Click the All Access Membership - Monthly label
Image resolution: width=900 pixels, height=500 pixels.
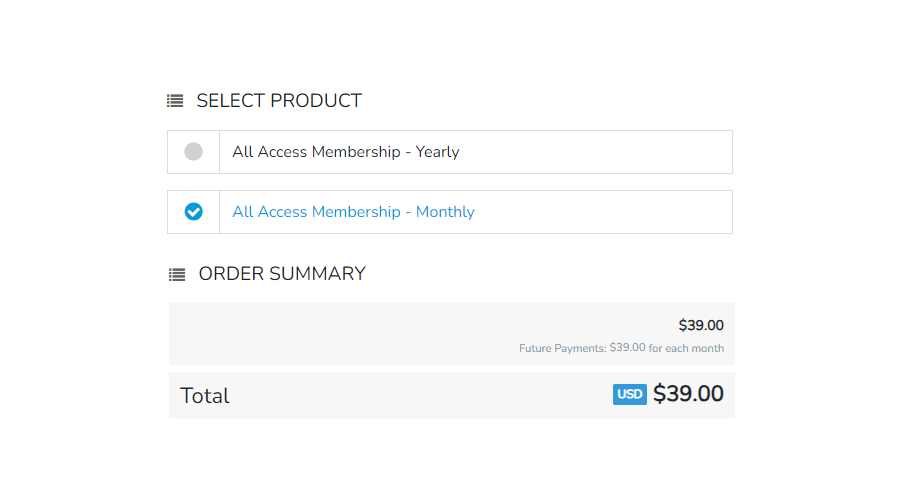click(353, 212)
